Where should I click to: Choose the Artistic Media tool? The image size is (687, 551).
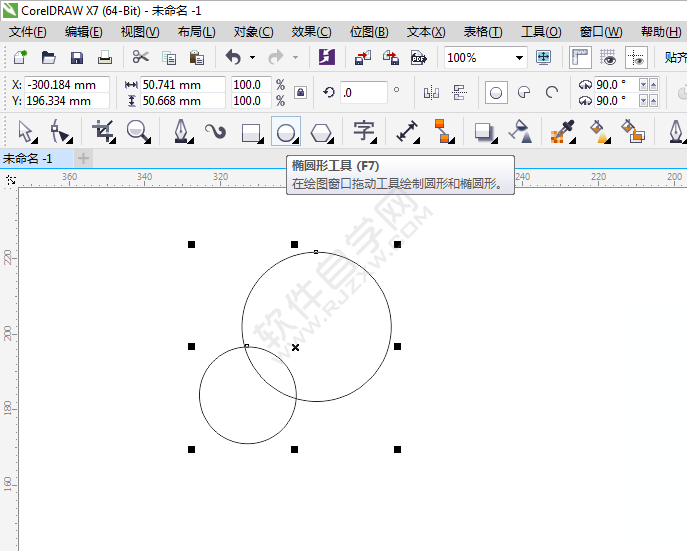point(215,131)
